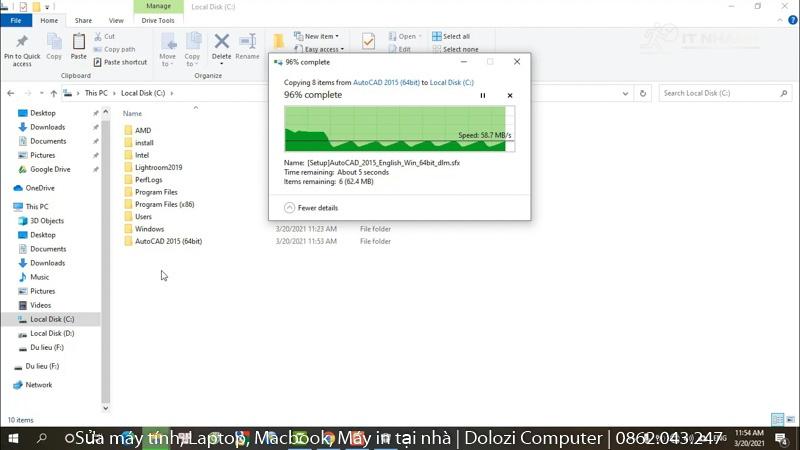Image resolution: width=800 pixels, height=450 pixels.
Task: Collapse the ribbon with chevron
Action: coord(780,20)
